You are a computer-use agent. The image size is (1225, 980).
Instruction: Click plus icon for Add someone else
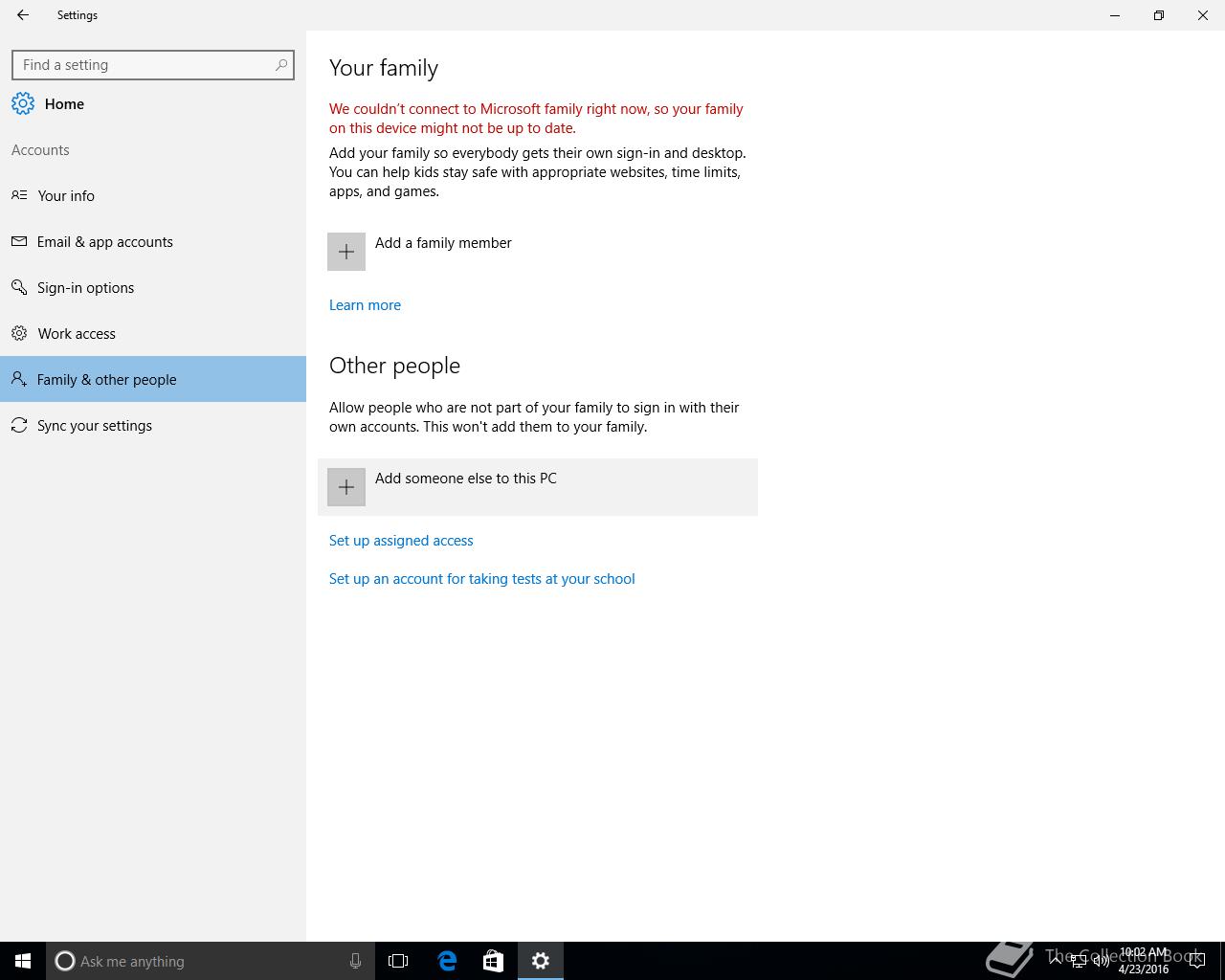point(346,487)
